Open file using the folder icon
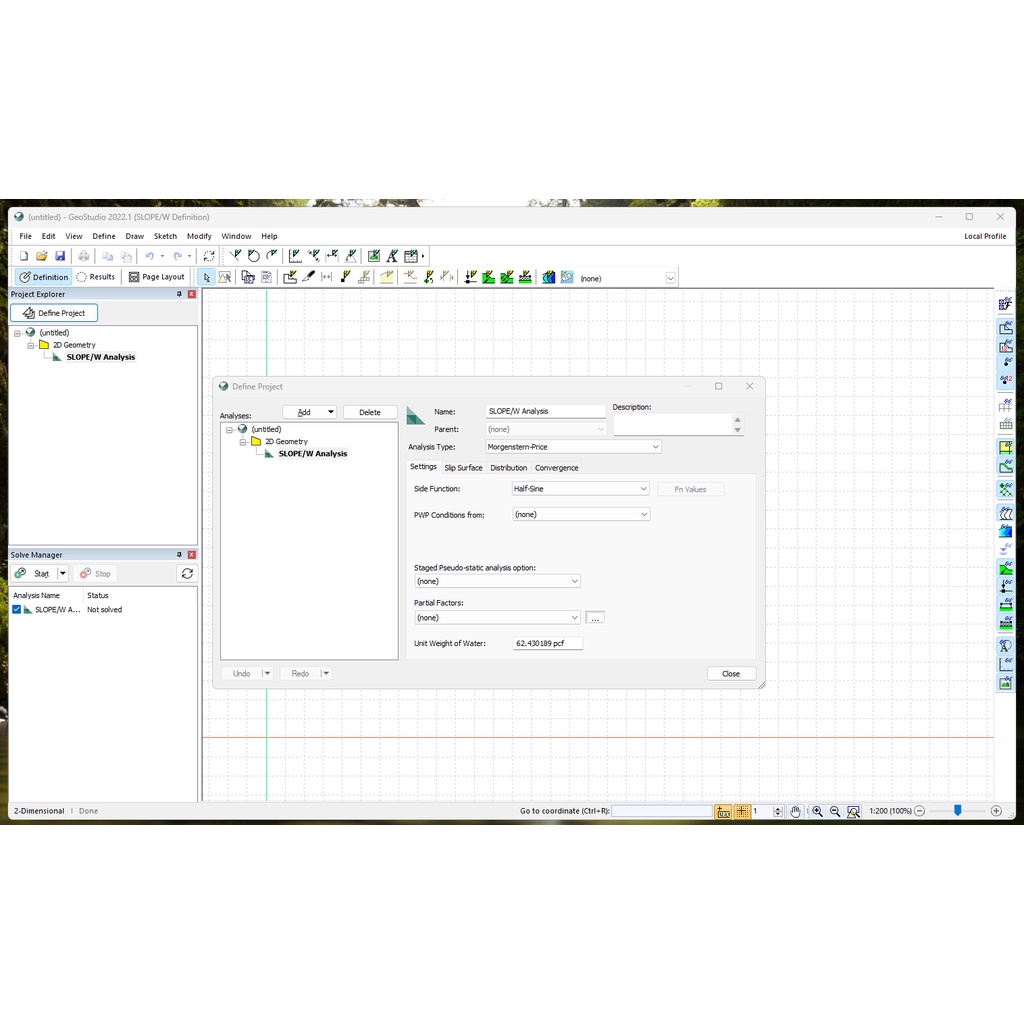1024x1024 pixels. 42,256
